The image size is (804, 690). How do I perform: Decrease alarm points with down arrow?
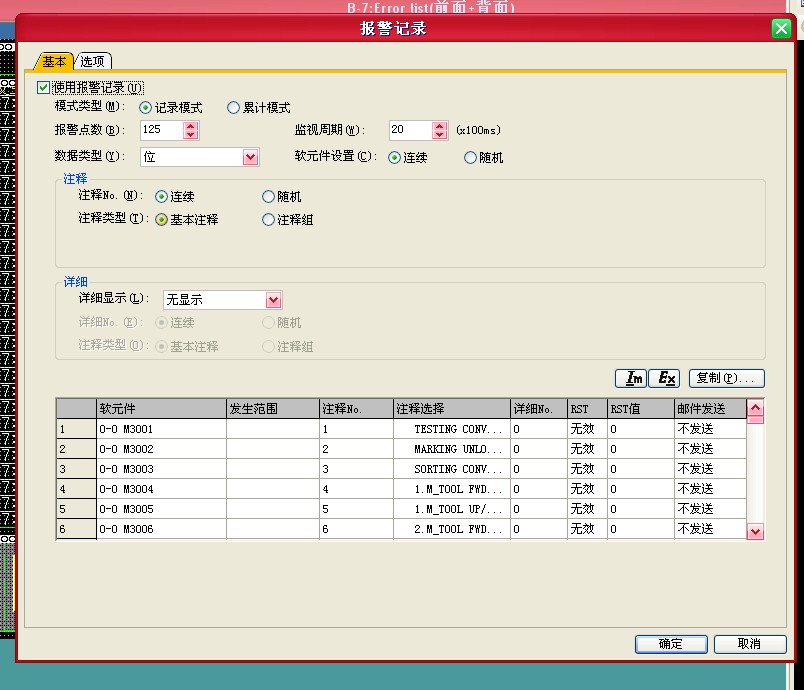click(191, 135)
